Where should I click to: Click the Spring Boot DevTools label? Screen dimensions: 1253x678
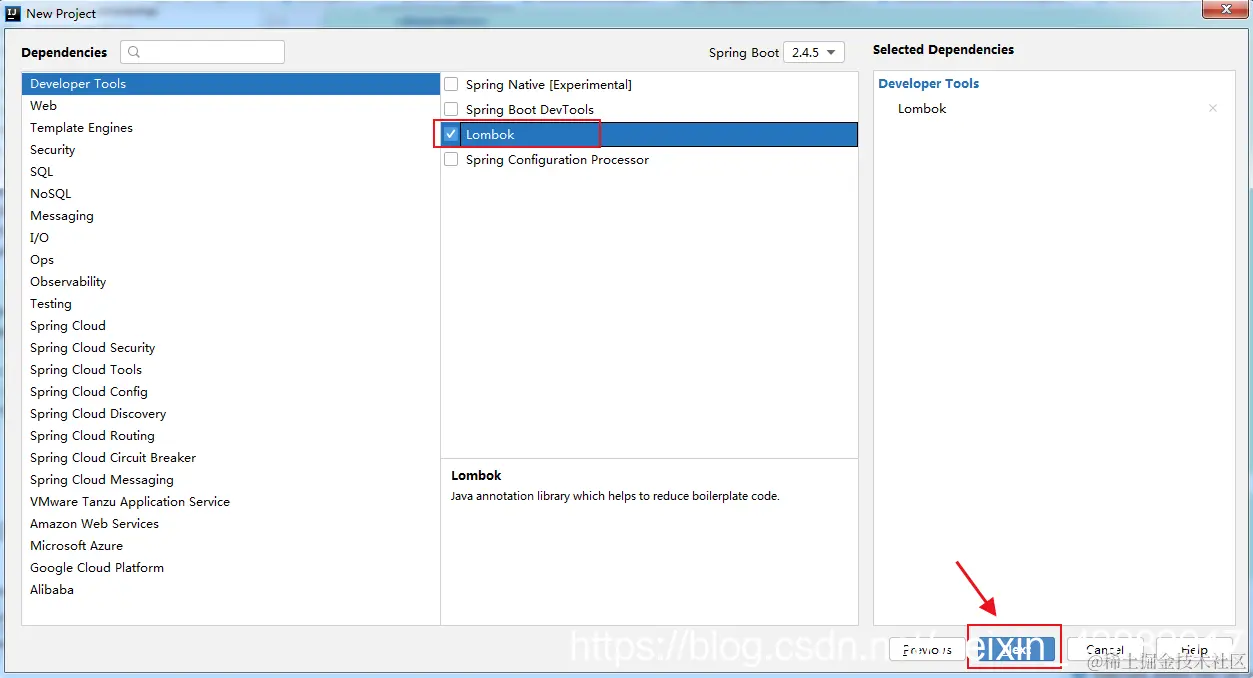click(530, 109)
